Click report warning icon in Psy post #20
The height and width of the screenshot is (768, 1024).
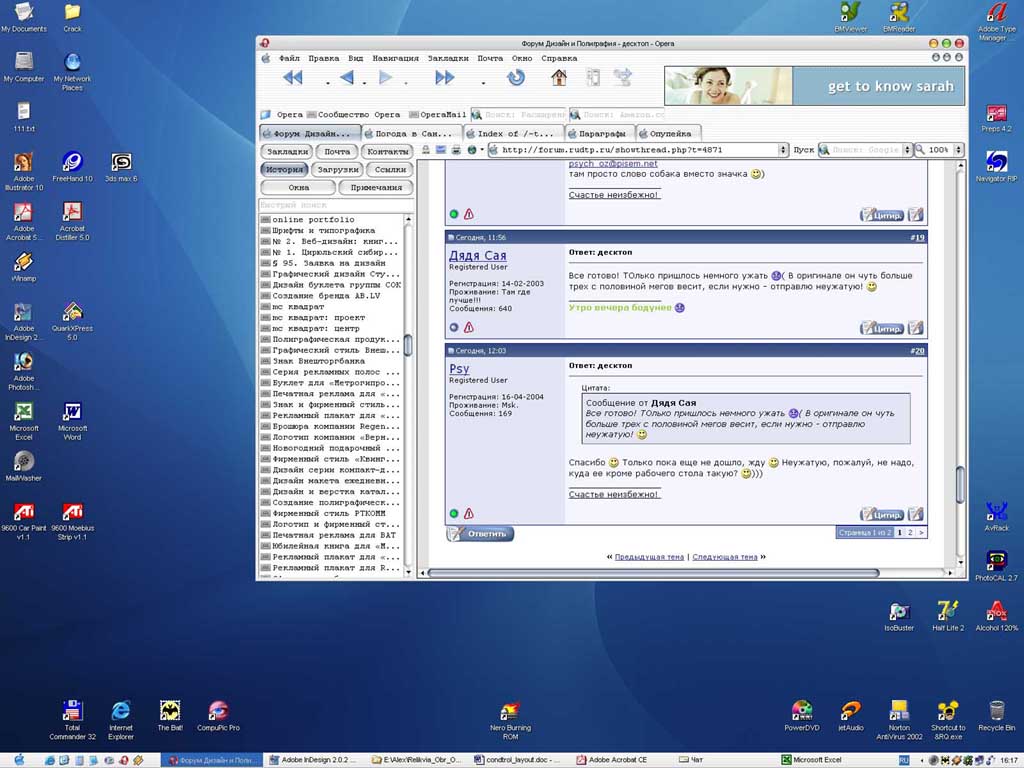[x=468, y=514]
